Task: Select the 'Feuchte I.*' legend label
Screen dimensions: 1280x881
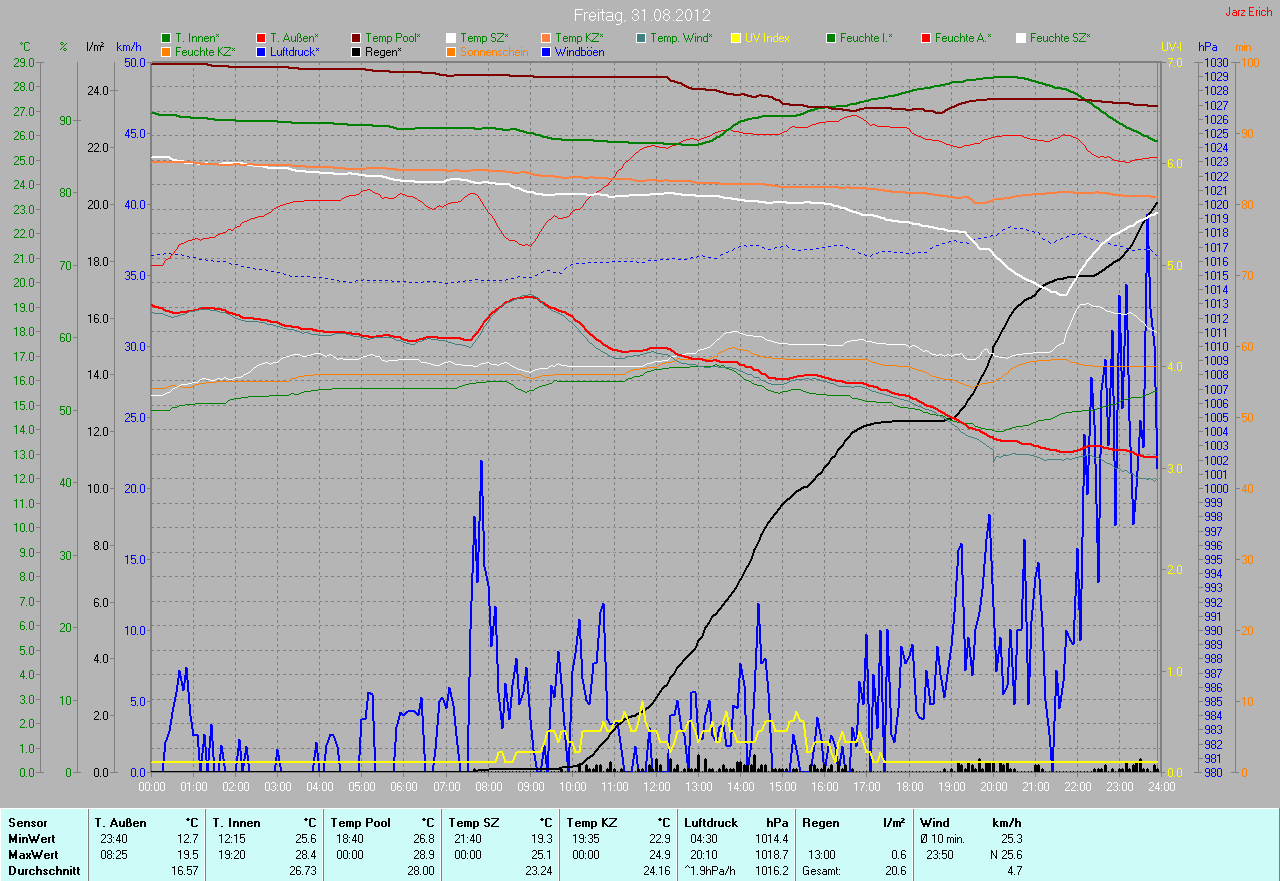Action: tap(866, 38)
